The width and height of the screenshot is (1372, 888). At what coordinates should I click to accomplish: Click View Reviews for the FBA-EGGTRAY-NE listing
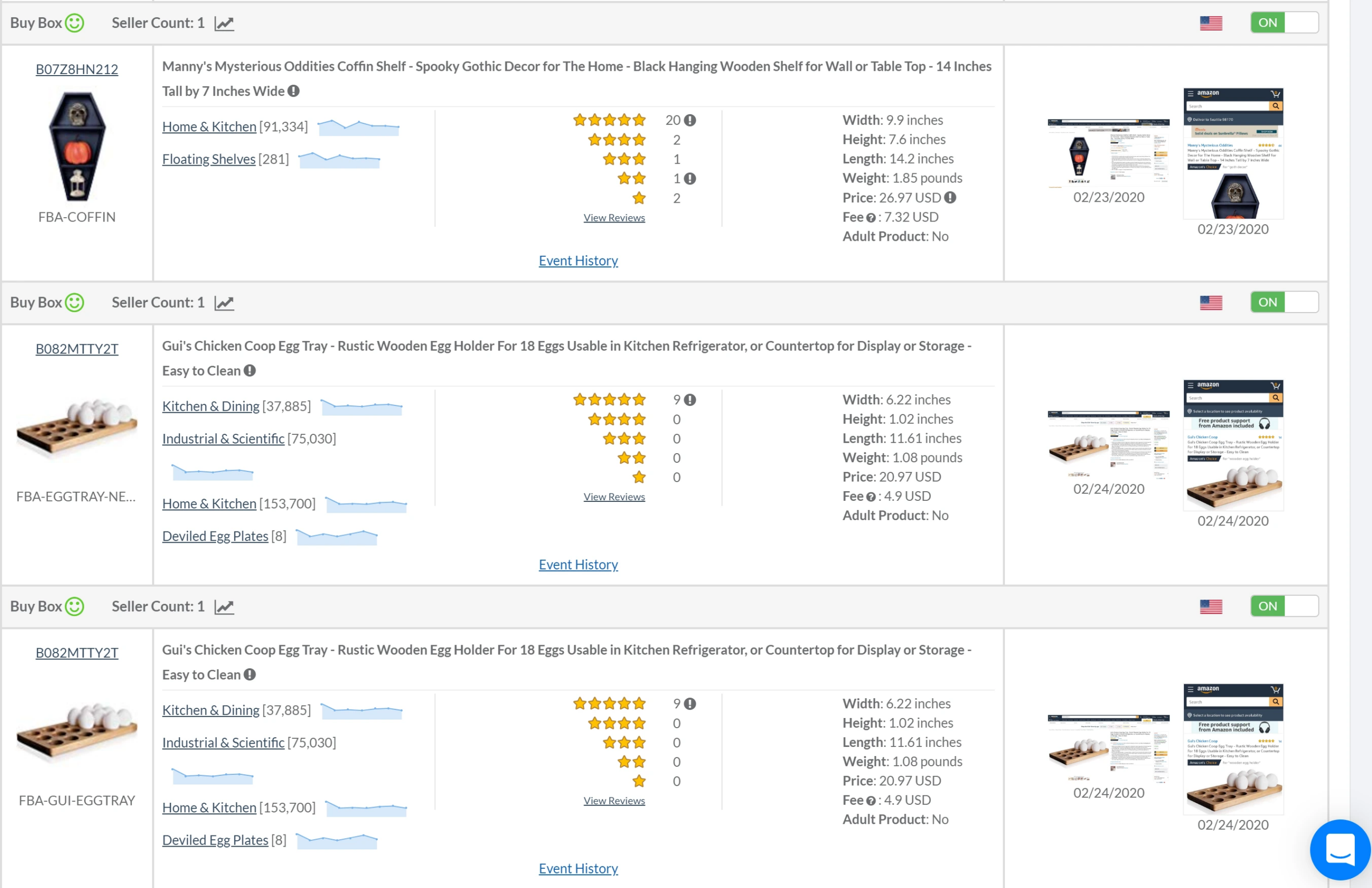coord(614,497)
